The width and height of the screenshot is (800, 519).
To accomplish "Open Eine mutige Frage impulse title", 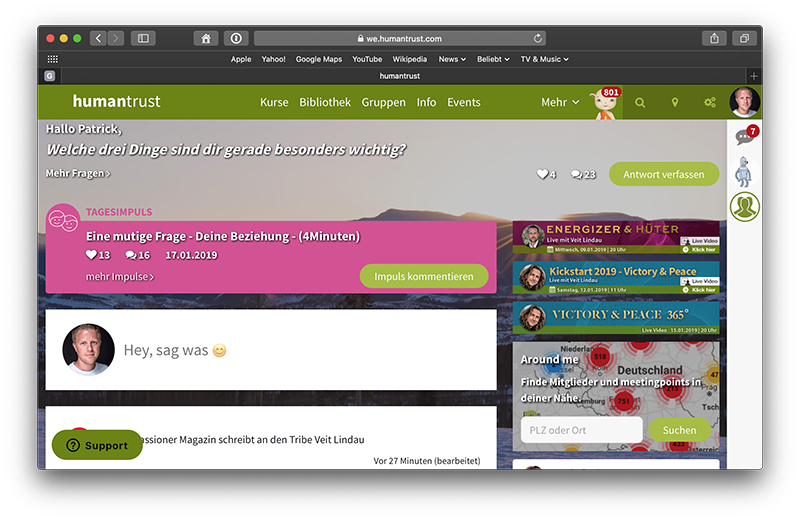I will 223,236.
